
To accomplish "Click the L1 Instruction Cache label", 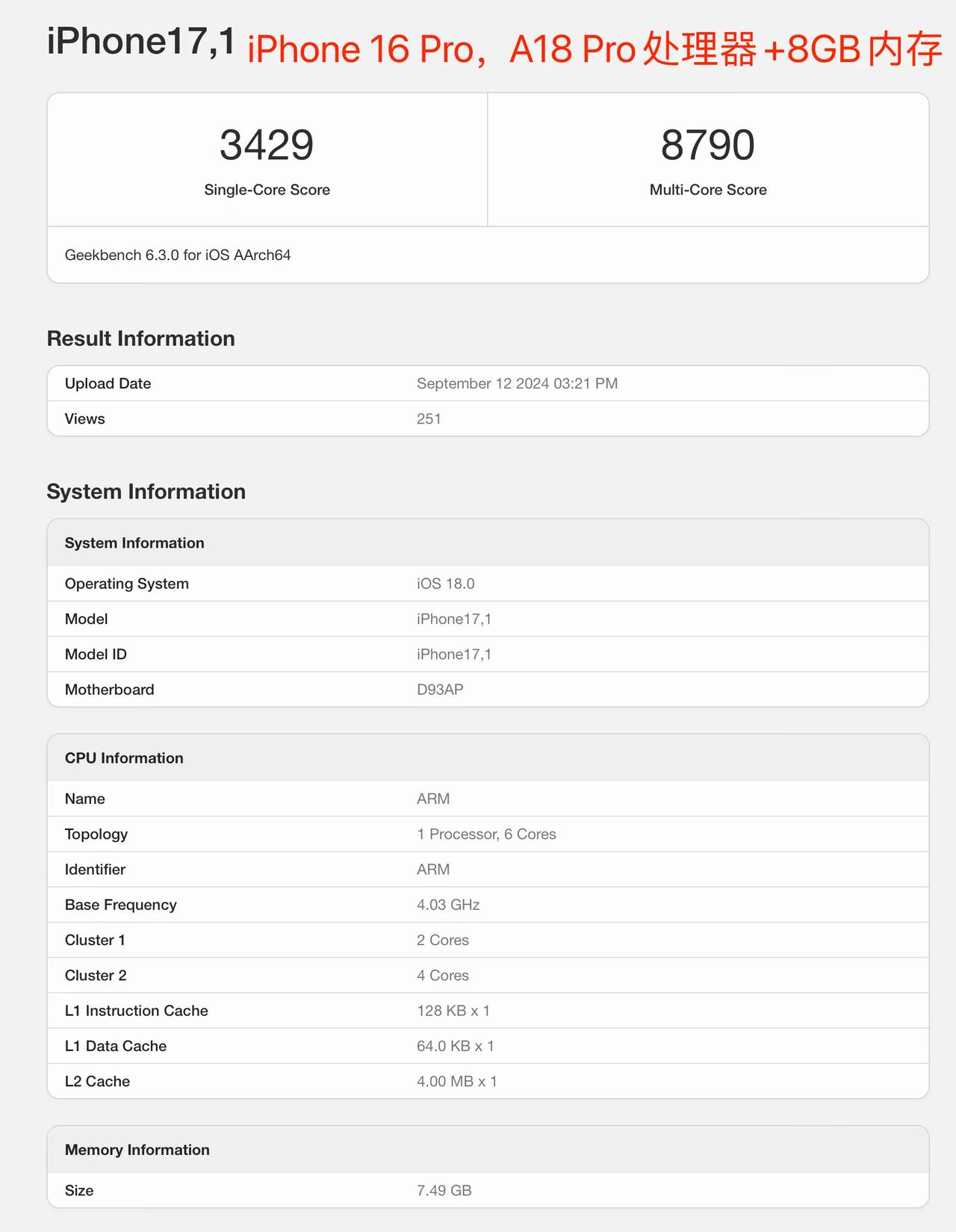I will click(x=137, y=1011).
